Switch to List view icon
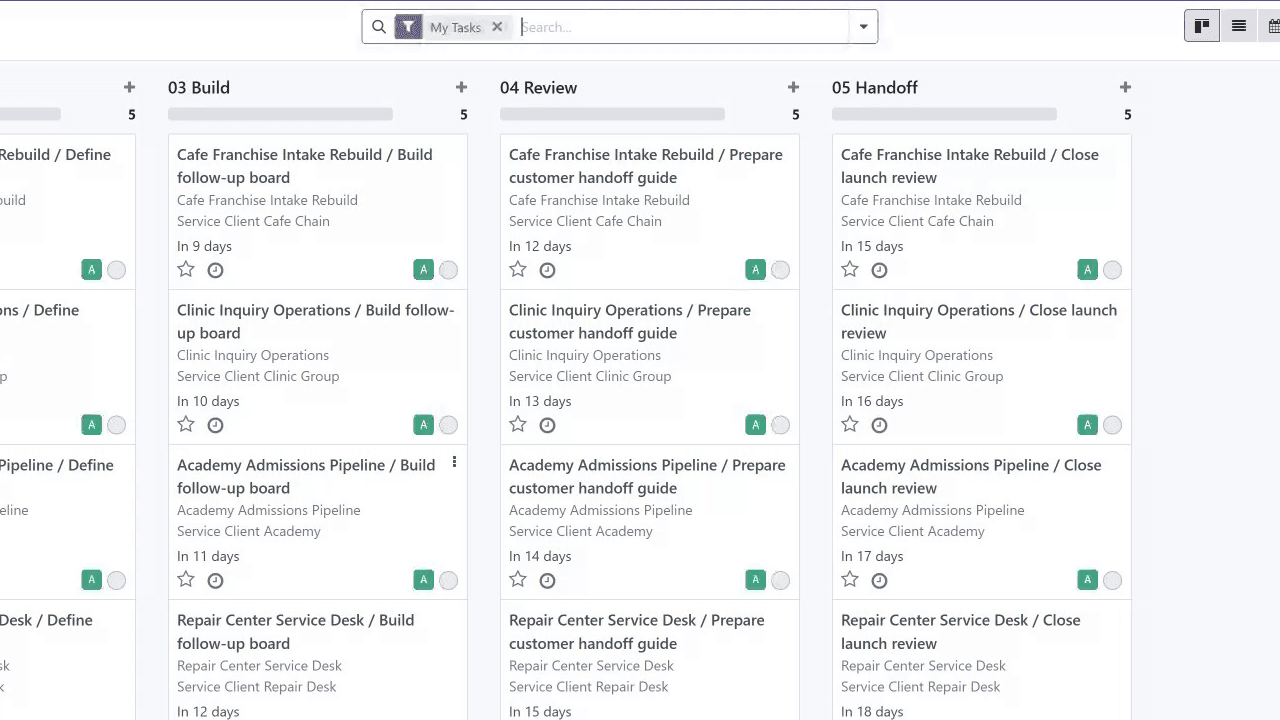1280x720 pixels. pos(1238,27)
